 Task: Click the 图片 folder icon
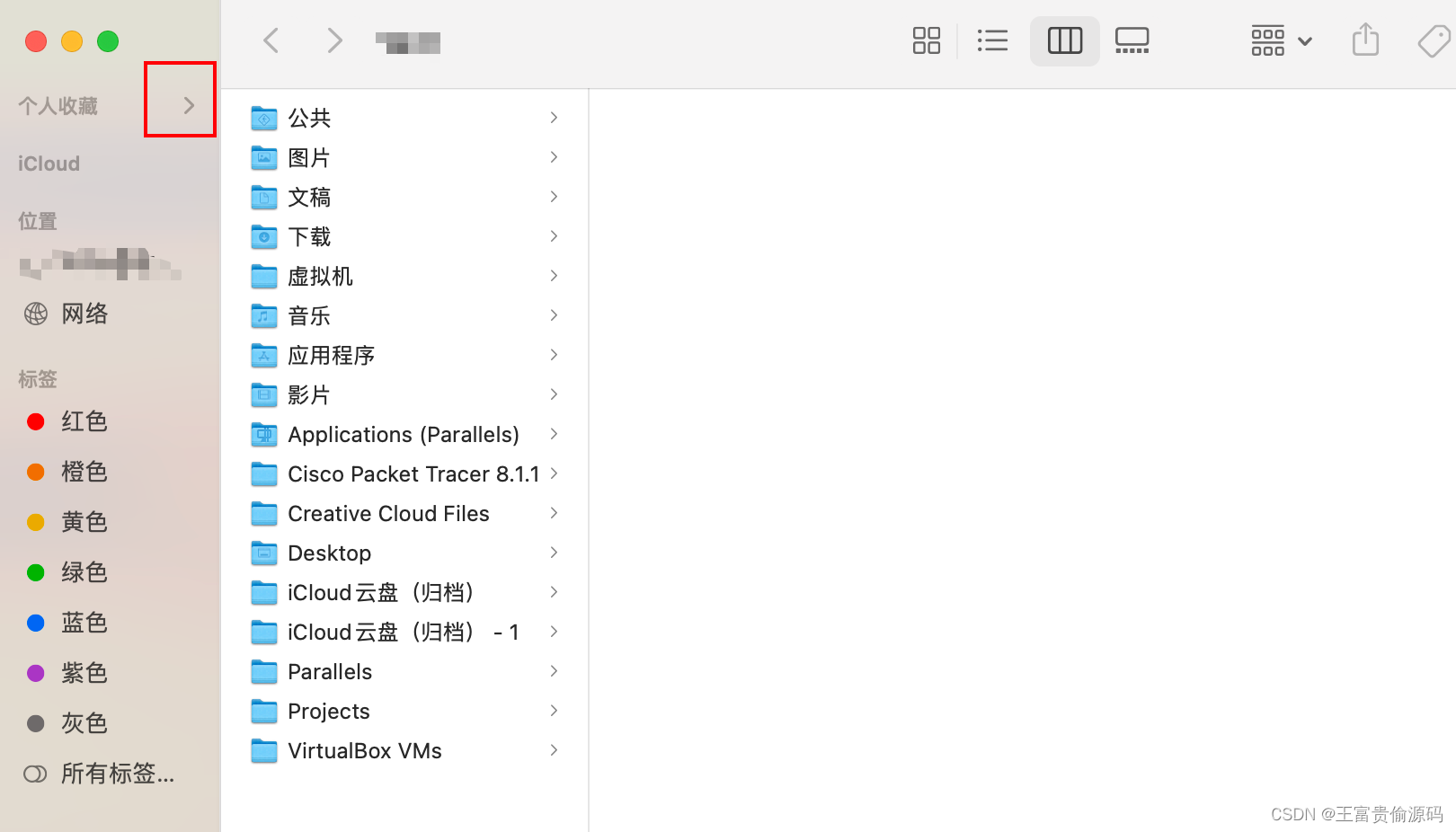(x=264, y=157)
